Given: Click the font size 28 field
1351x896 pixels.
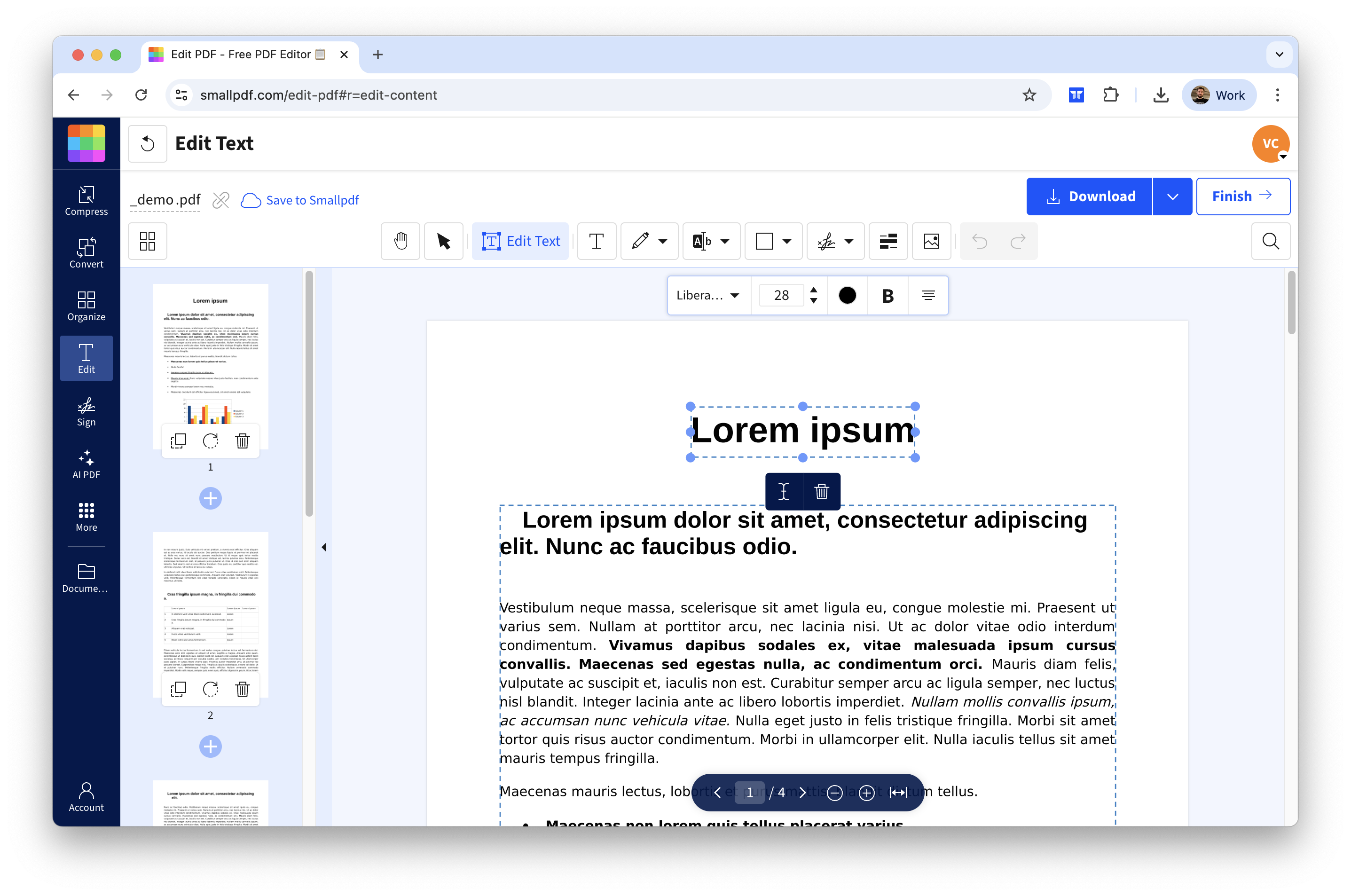Looking at the screenshot, I should (781, 295).
